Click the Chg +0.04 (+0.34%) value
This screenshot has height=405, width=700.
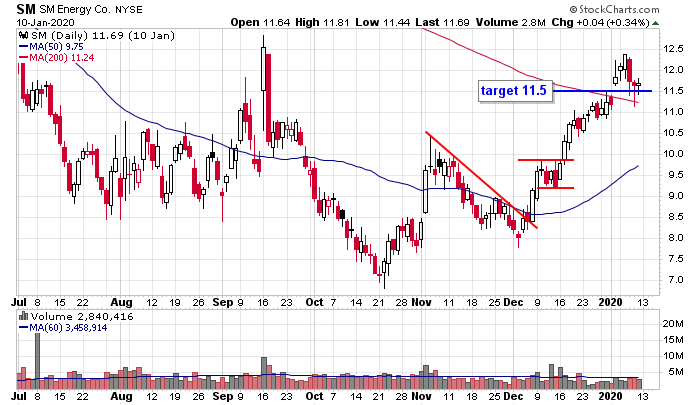click(x=600, y=22)
